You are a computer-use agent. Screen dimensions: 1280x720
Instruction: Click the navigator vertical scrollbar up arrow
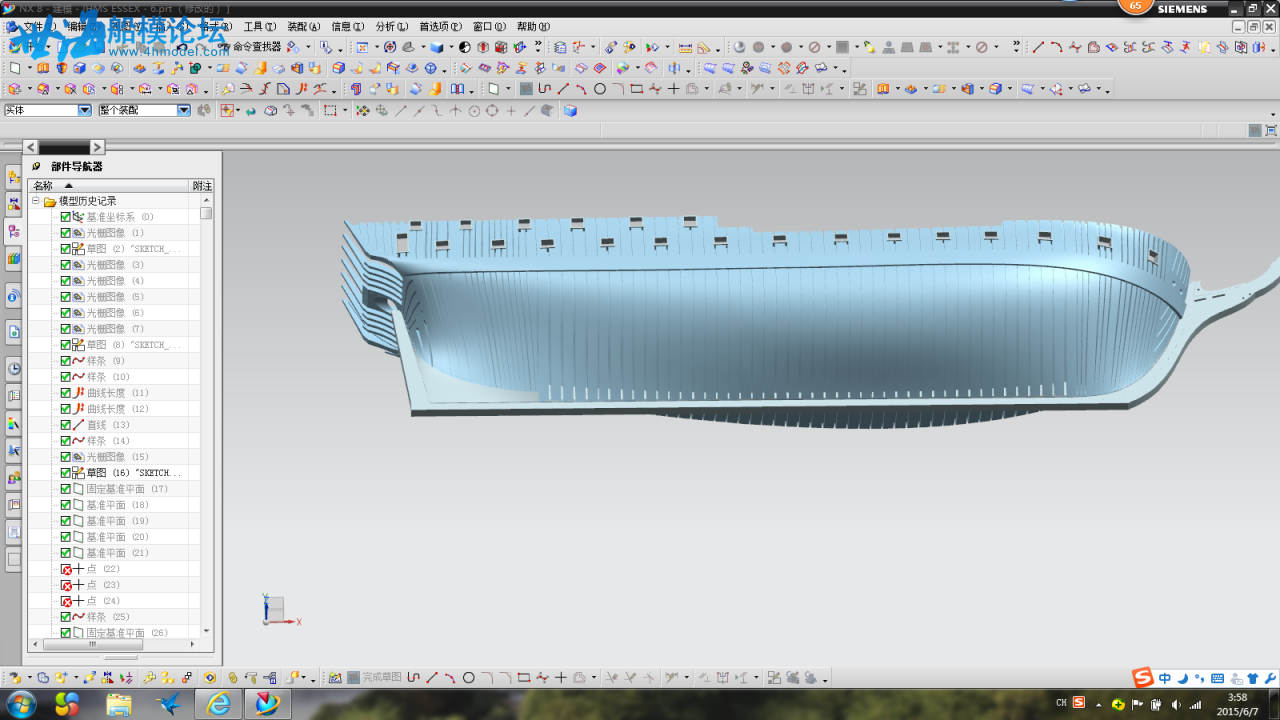206,200
